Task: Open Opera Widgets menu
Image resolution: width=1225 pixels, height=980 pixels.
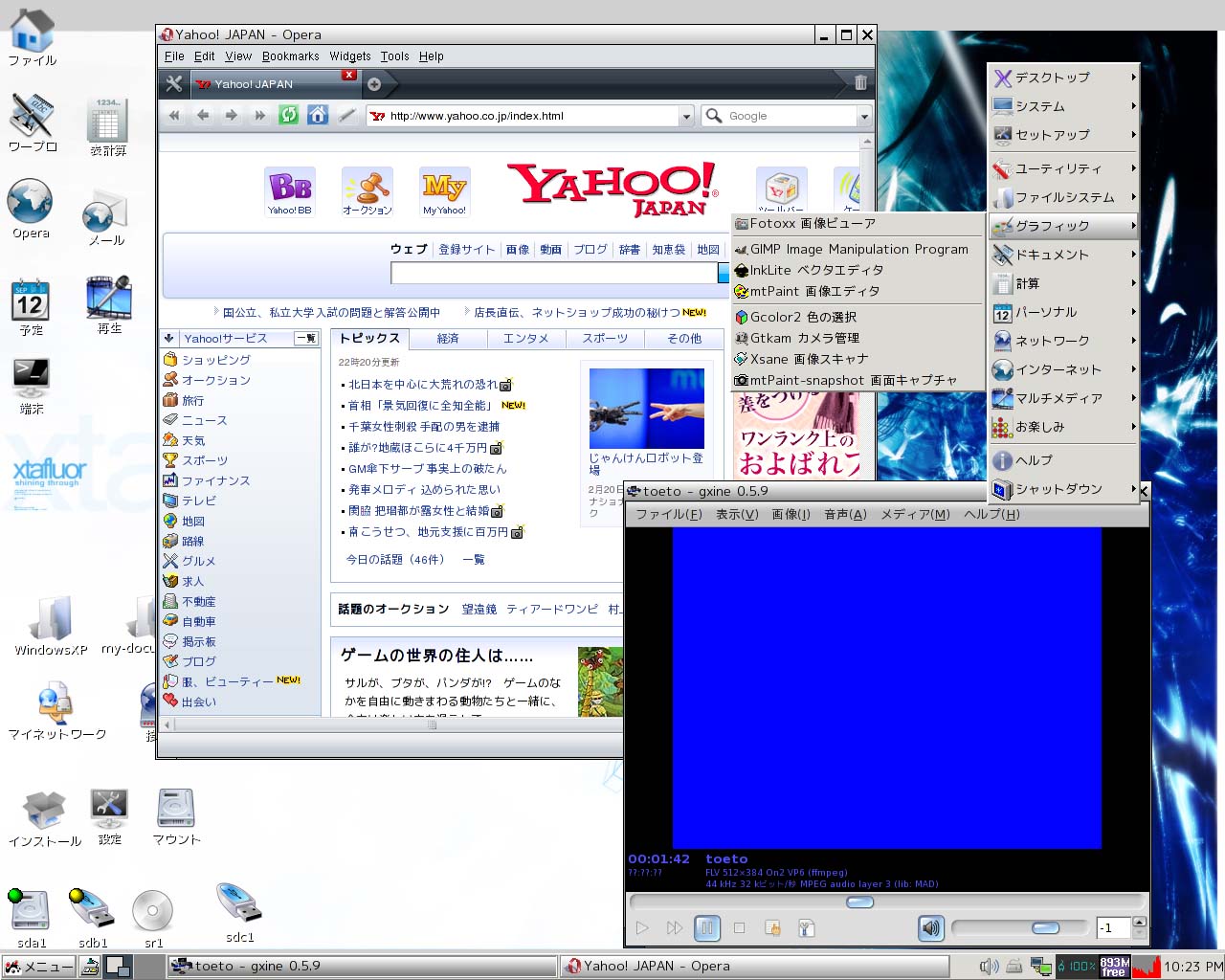Action: [x=350, y=56]
